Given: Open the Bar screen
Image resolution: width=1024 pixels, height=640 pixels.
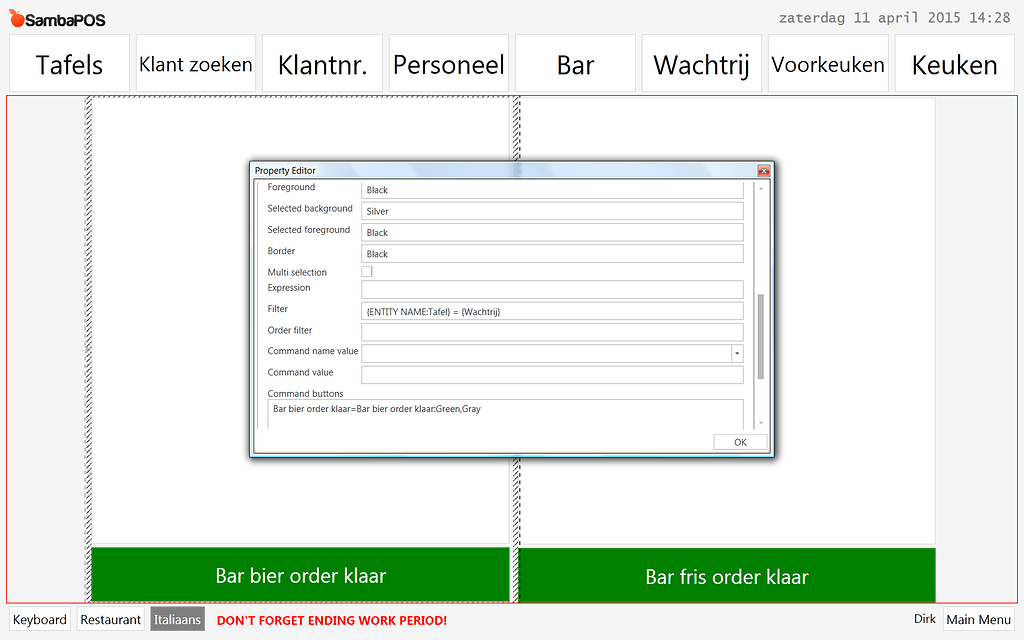Looking at the screenshot, I should pyautogui.click(x=575, y=63).
